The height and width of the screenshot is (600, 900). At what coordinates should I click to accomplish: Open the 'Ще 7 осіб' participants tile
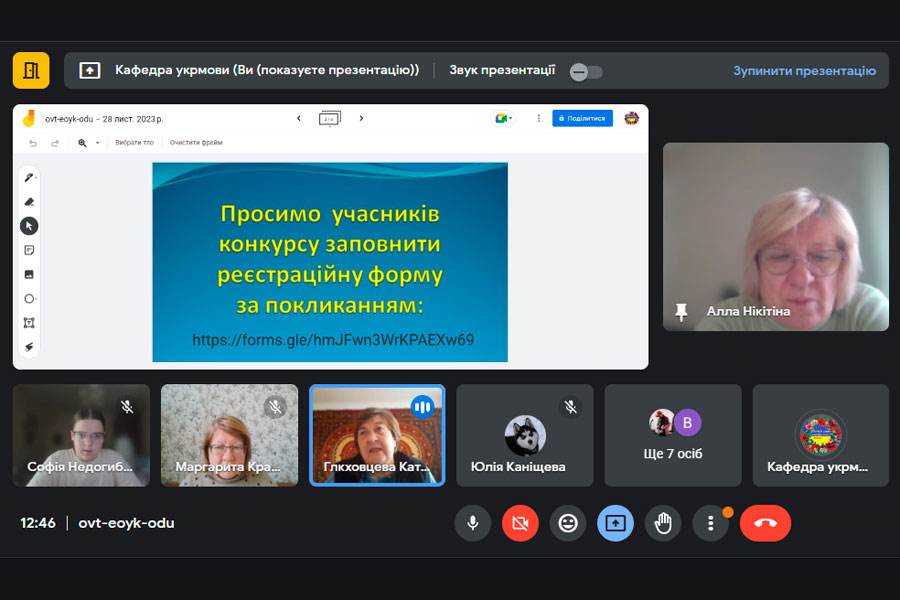(x=673, y=435)
